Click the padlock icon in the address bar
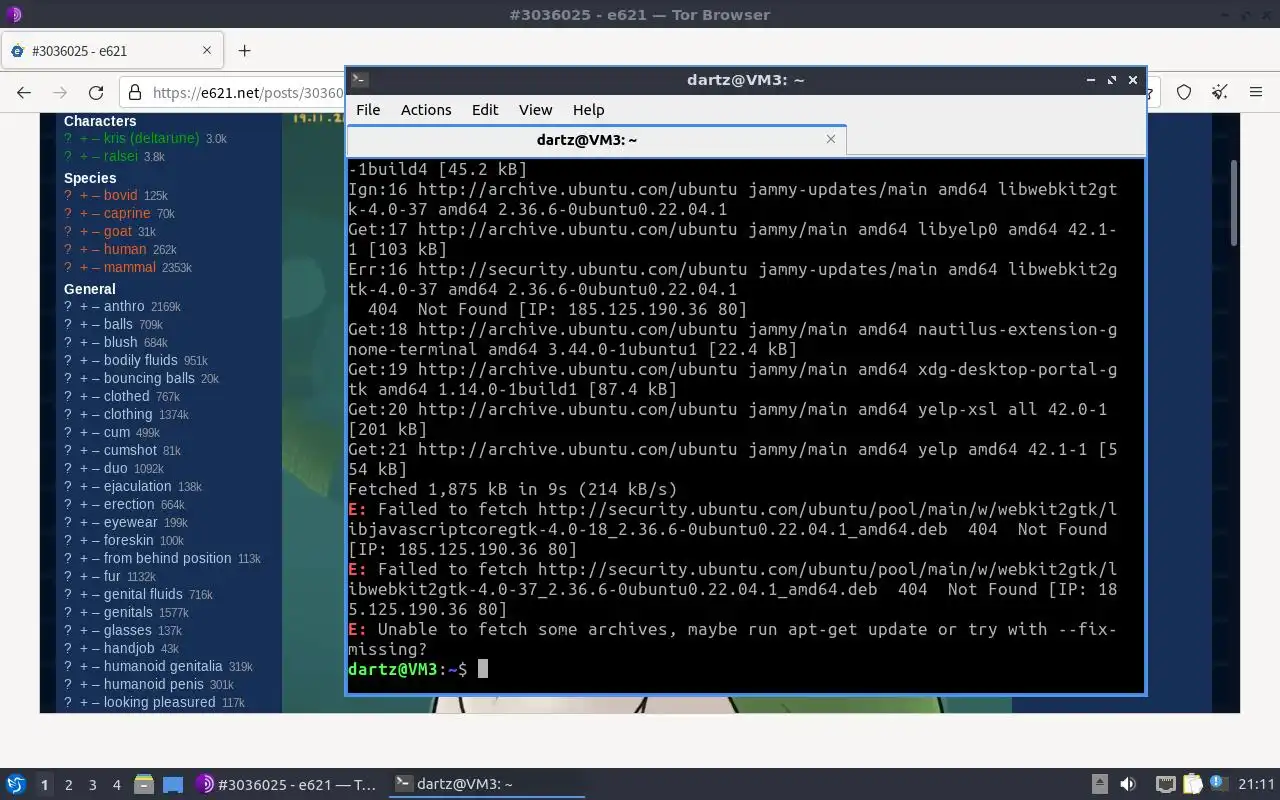 136,93
